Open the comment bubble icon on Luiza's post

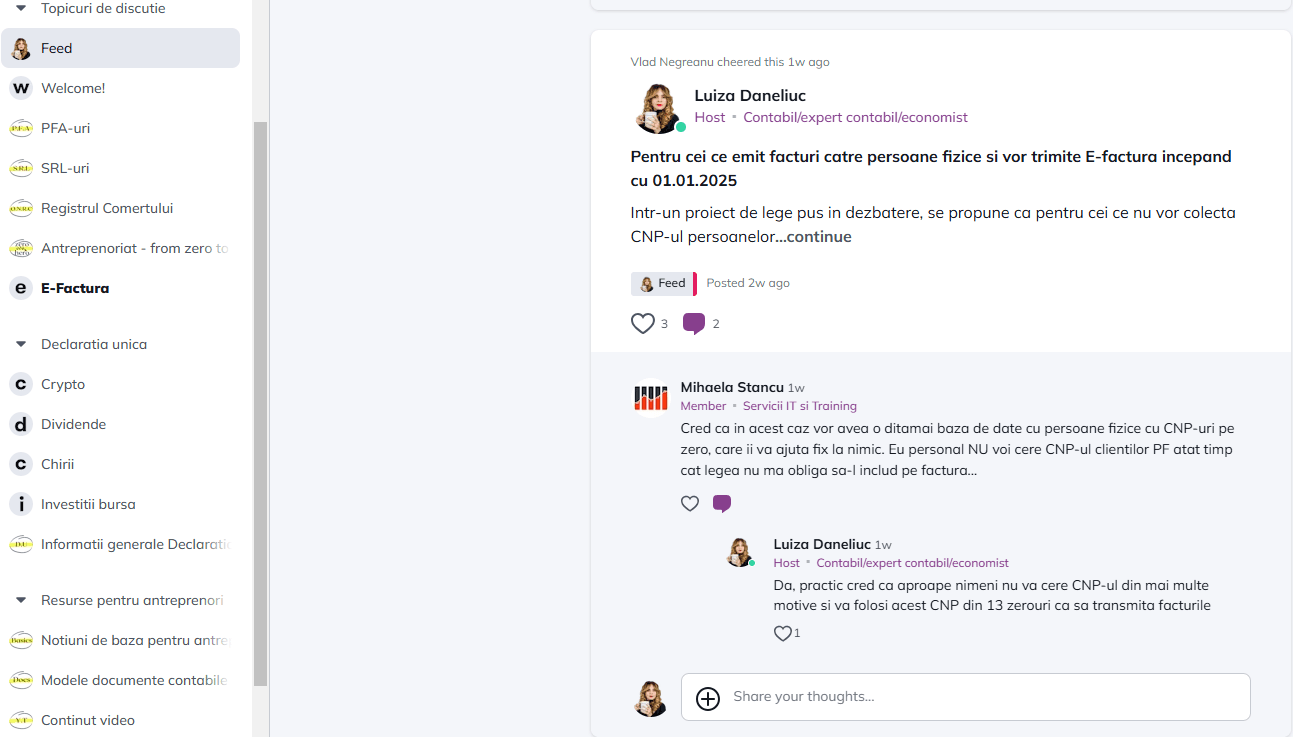click(694, 323)
